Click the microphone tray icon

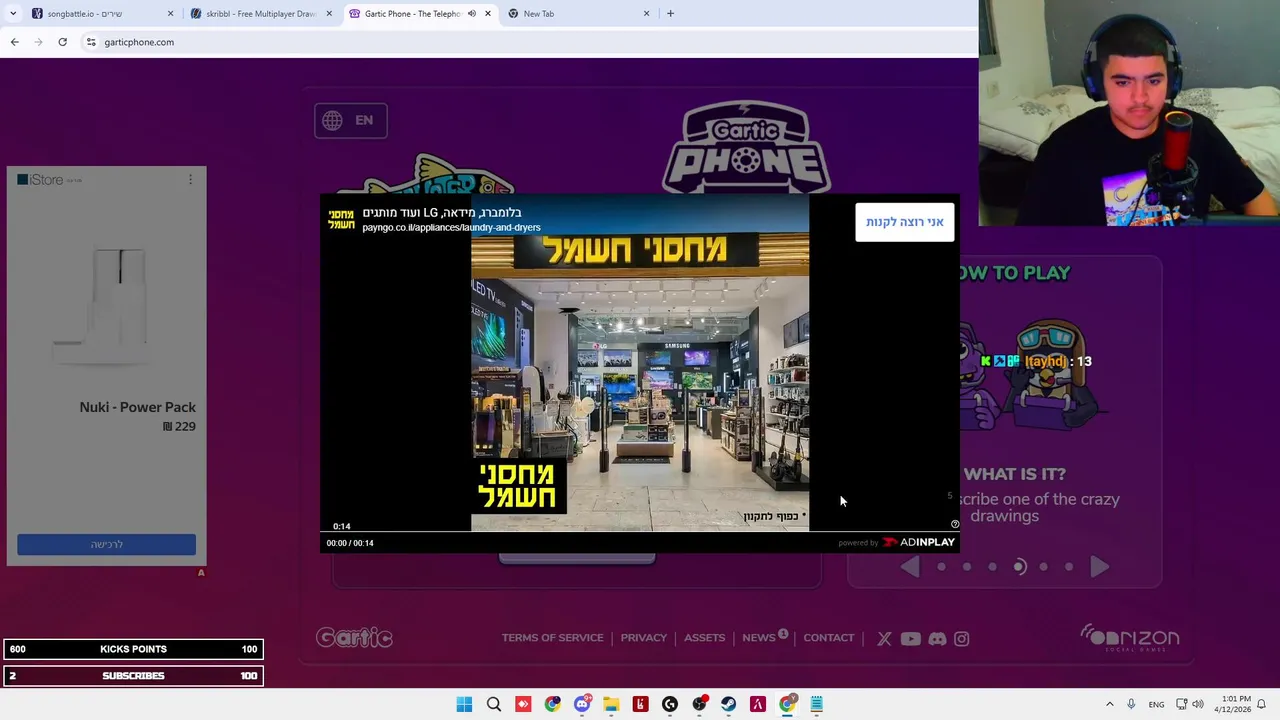[x=1131, y=704]
